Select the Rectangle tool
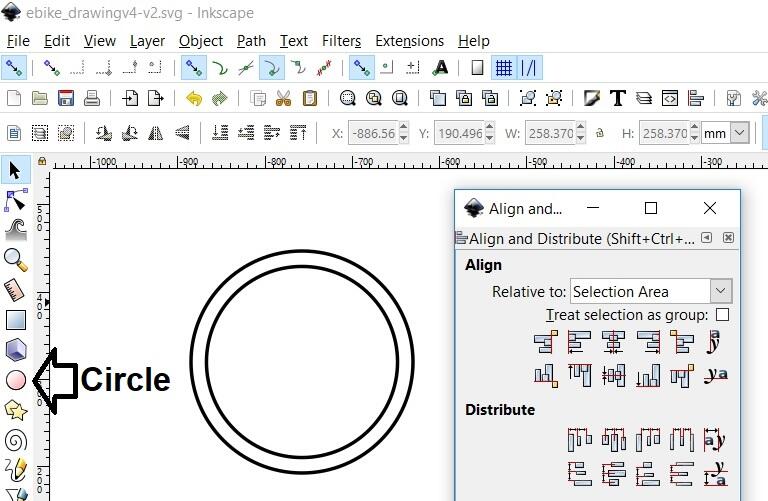The height and width of the screenshot is (501, 768). (x=16, y=320)
